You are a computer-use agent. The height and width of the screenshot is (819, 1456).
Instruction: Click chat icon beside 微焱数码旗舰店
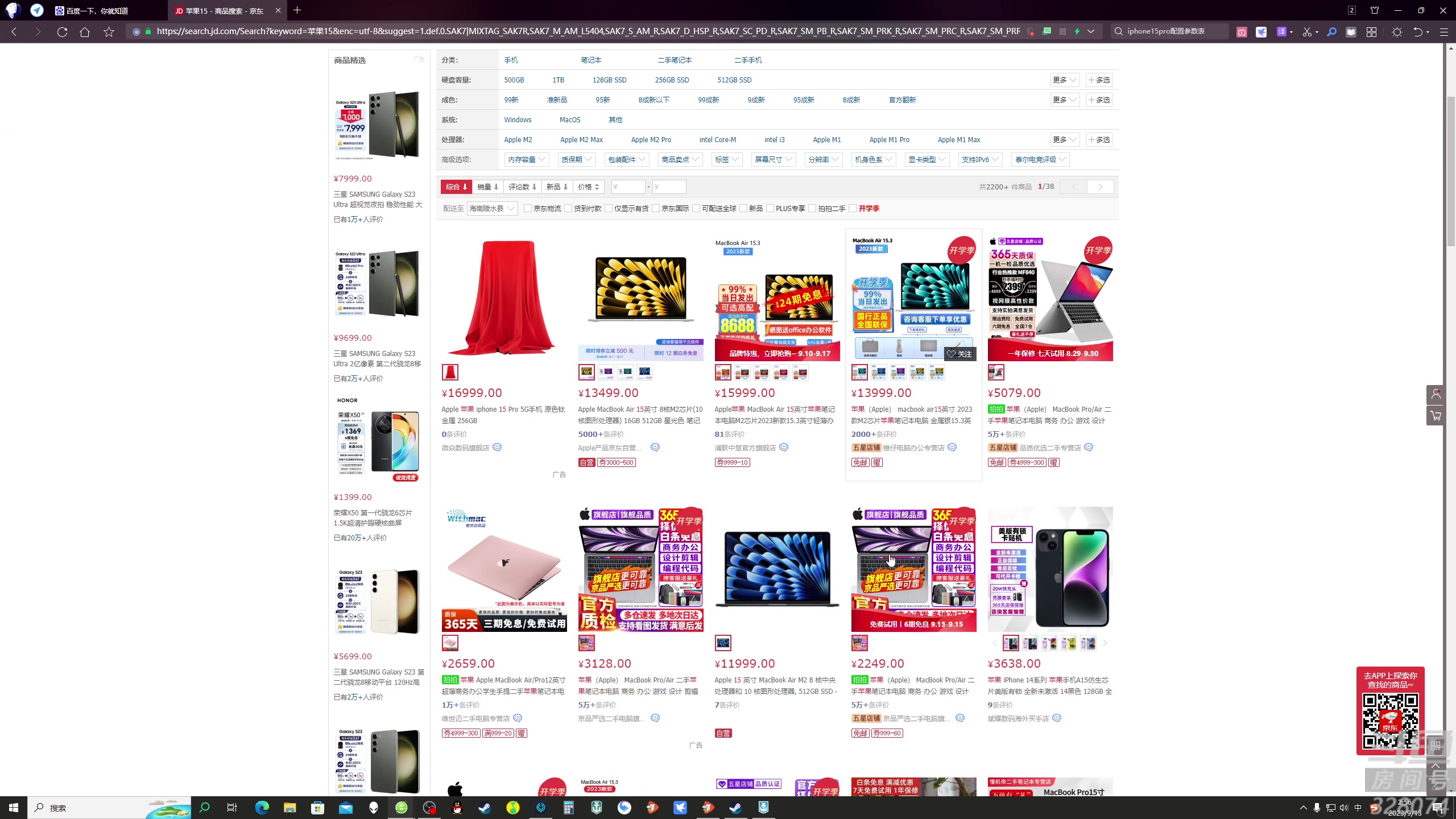click(497, 448)
